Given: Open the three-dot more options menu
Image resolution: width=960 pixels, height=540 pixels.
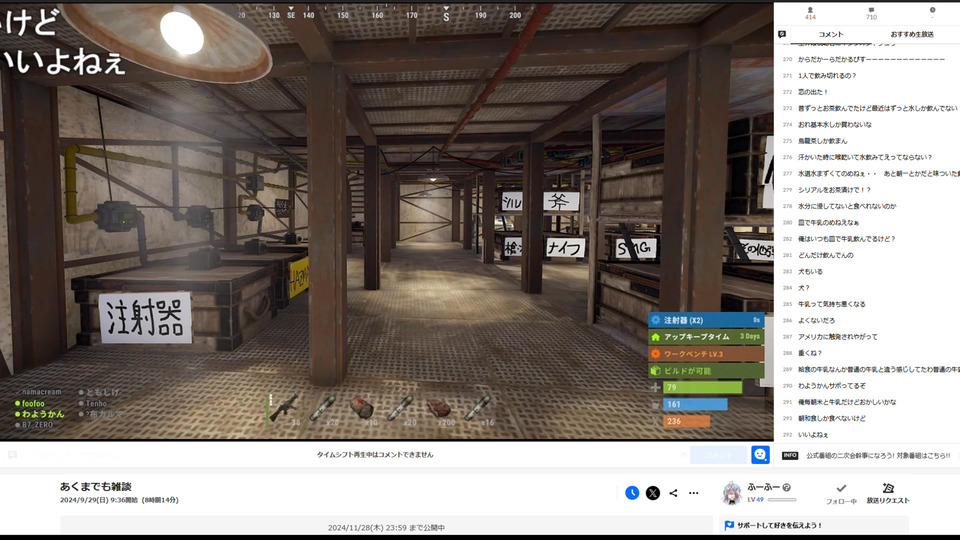Looking at the screenshot, I should tap(694, 493).
